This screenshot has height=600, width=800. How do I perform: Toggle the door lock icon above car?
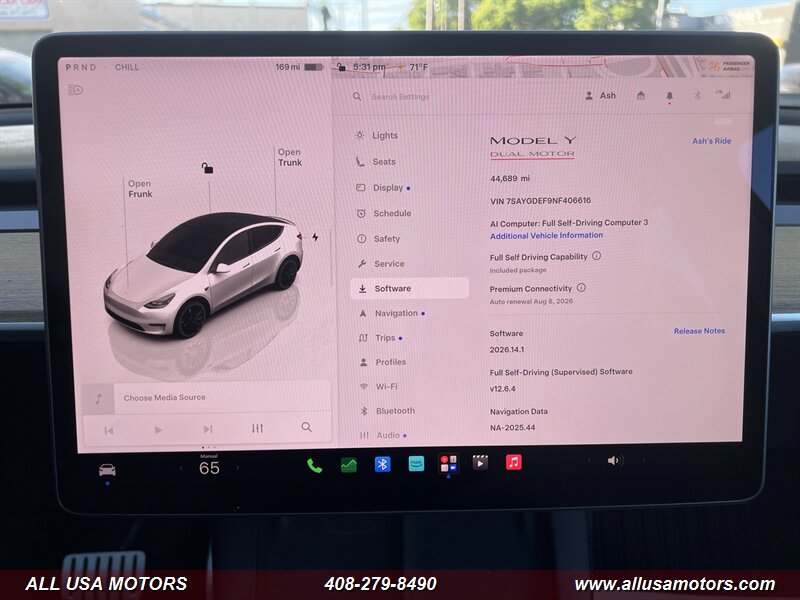click(x=206, y=168)
